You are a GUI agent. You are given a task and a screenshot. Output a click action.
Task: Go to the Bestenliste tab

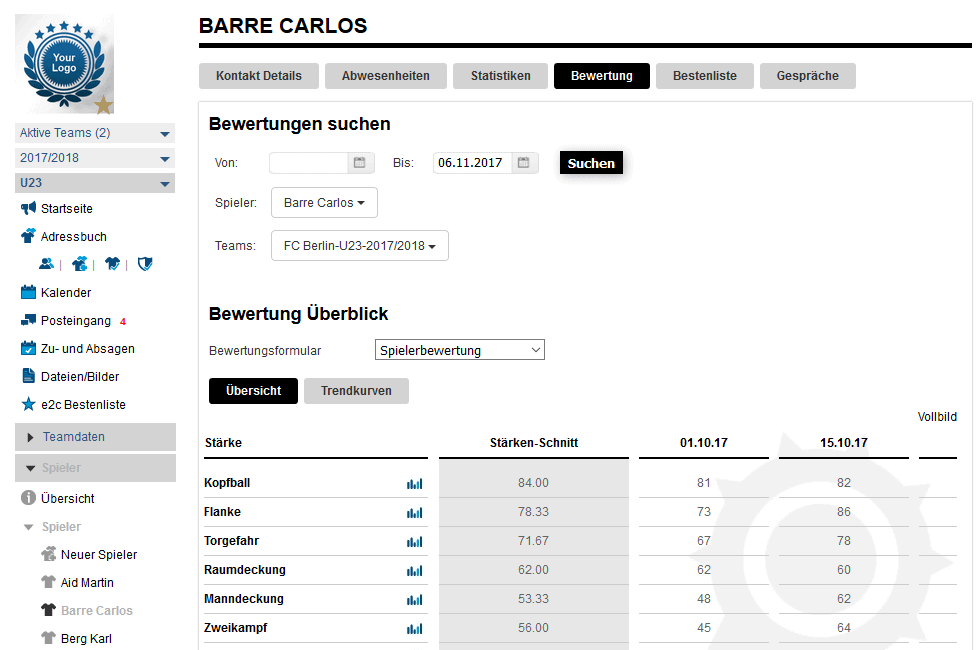(x=705, y=76)
